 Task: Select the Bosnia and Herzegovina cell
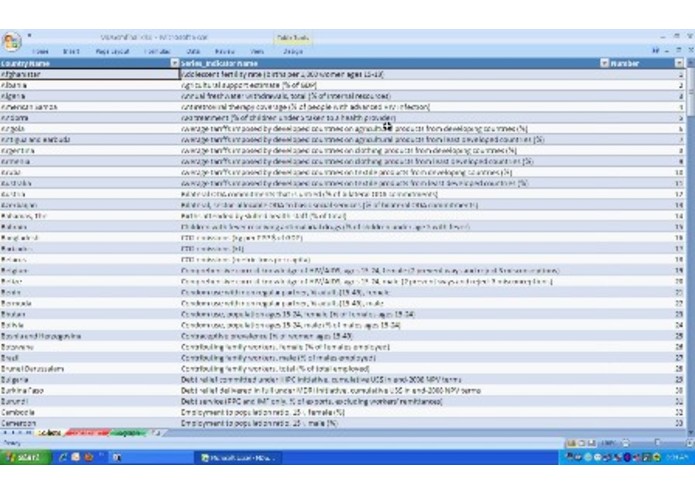coord(90,336)
